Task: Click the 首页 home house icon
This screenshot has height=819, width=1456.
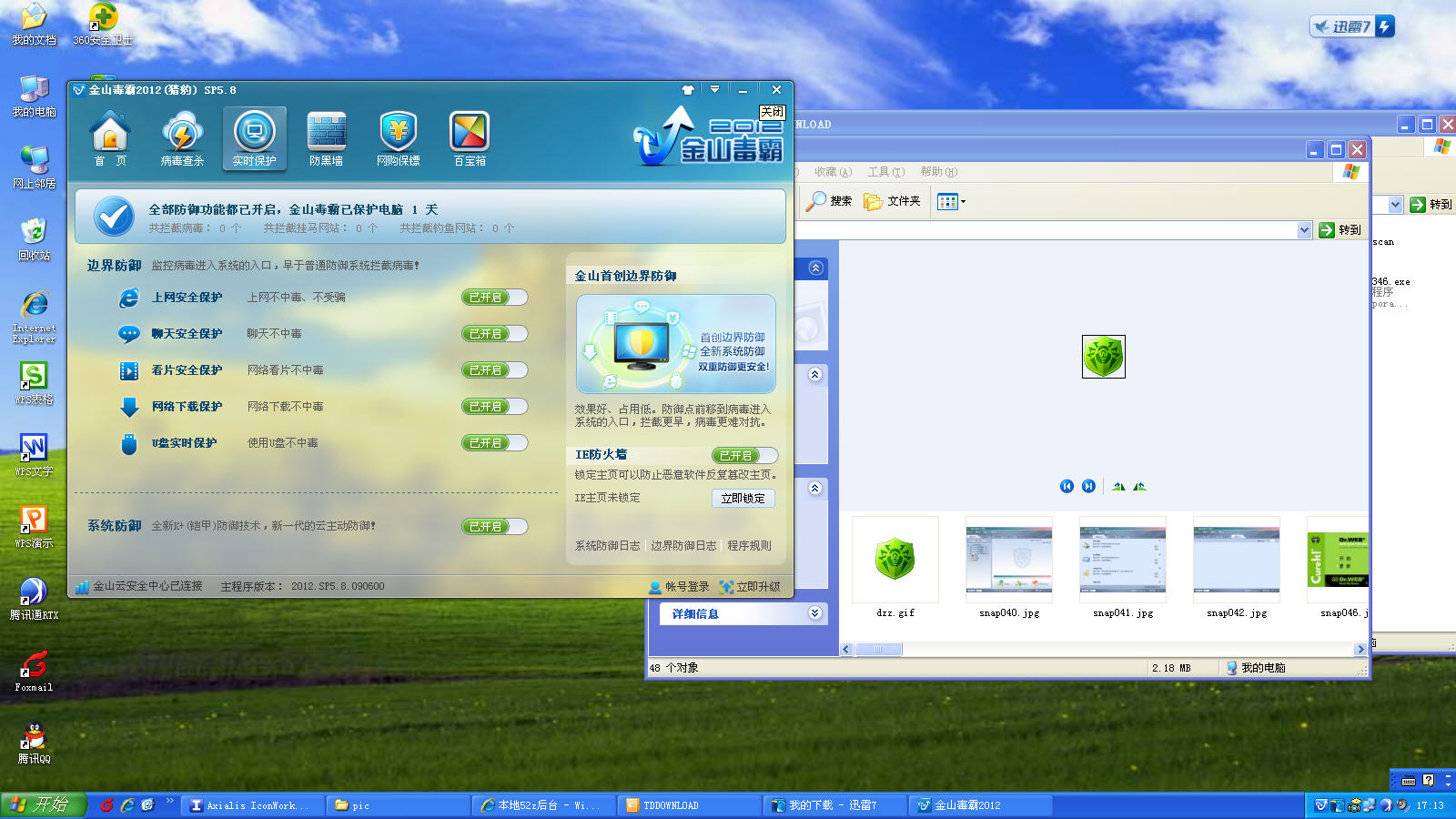Action: (110, 138)
